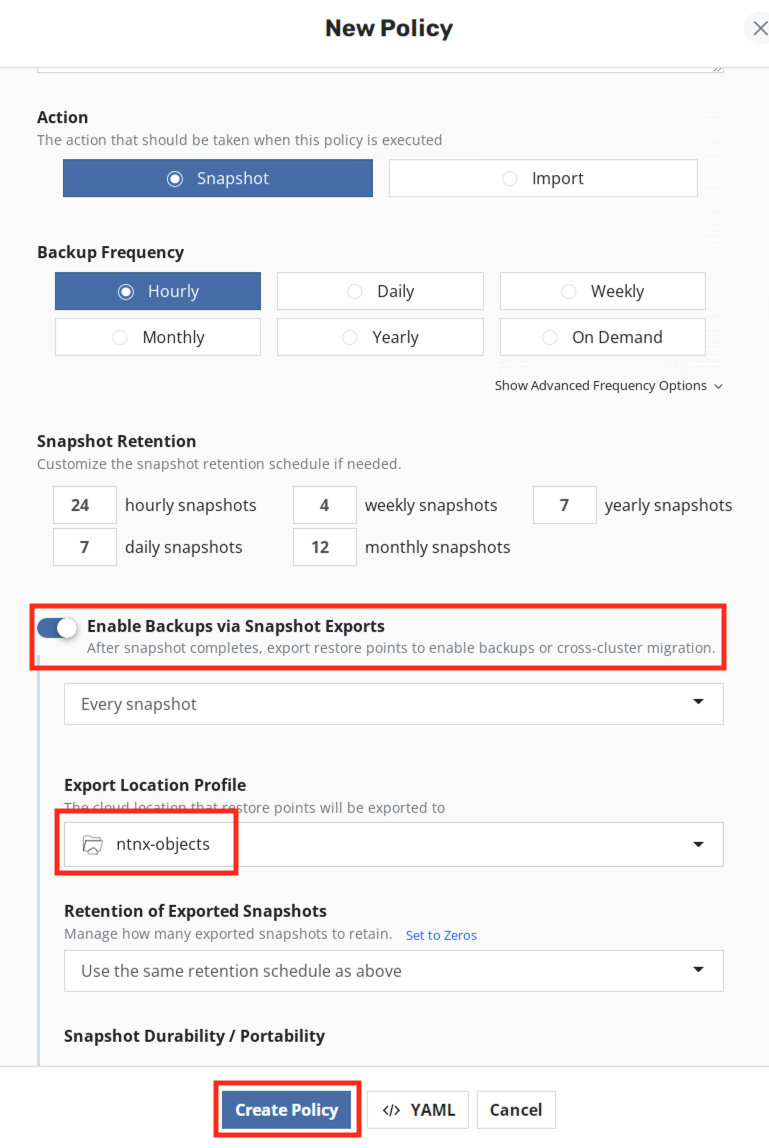The width and height of the screenshot is (769, 1148).
Task: Open the Export Location Profile dropdown
Action: pos(393,844)
